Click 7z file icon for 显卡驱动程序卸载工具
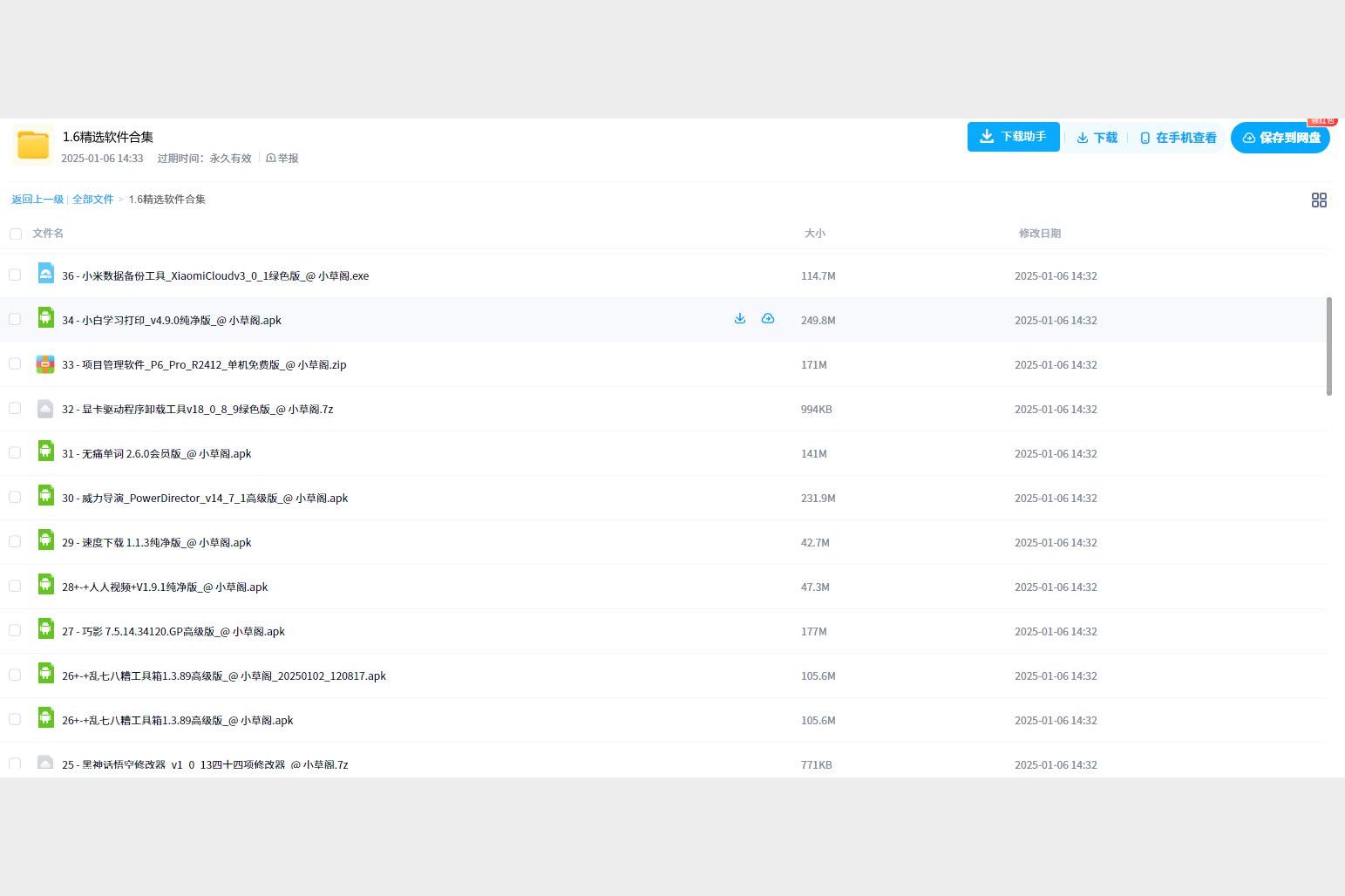This screenshot has width=1345, height=896. [x=45, y=408]
